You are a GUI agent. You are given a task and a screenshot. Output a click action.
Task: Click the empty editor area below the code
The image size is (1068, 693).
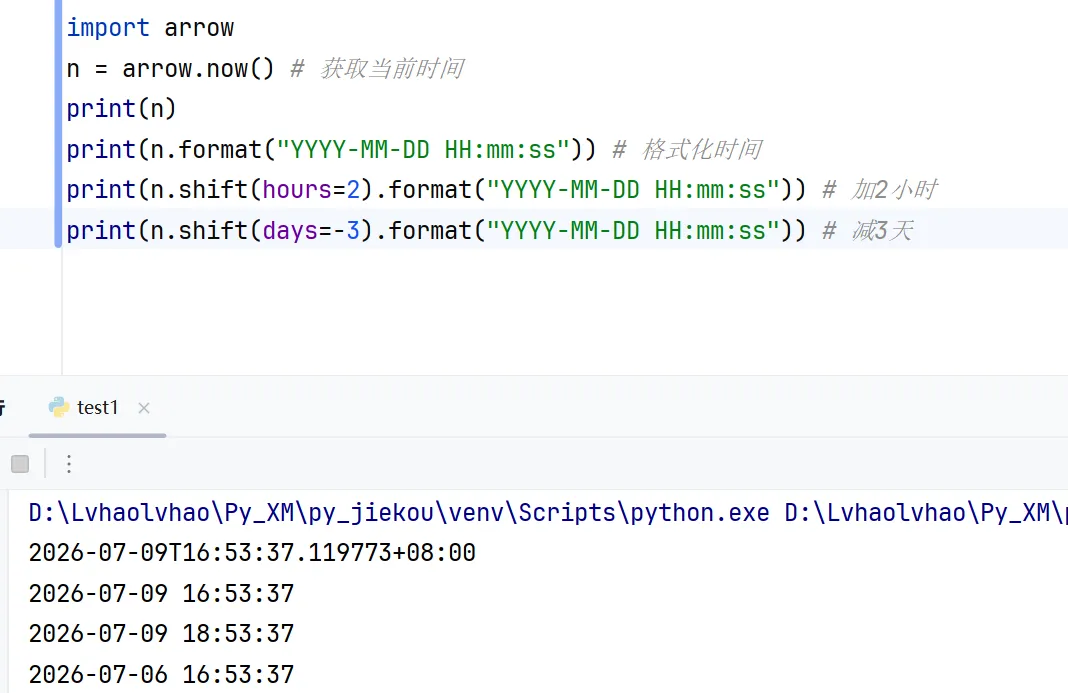pyautogui.click(x=565, y=312)
